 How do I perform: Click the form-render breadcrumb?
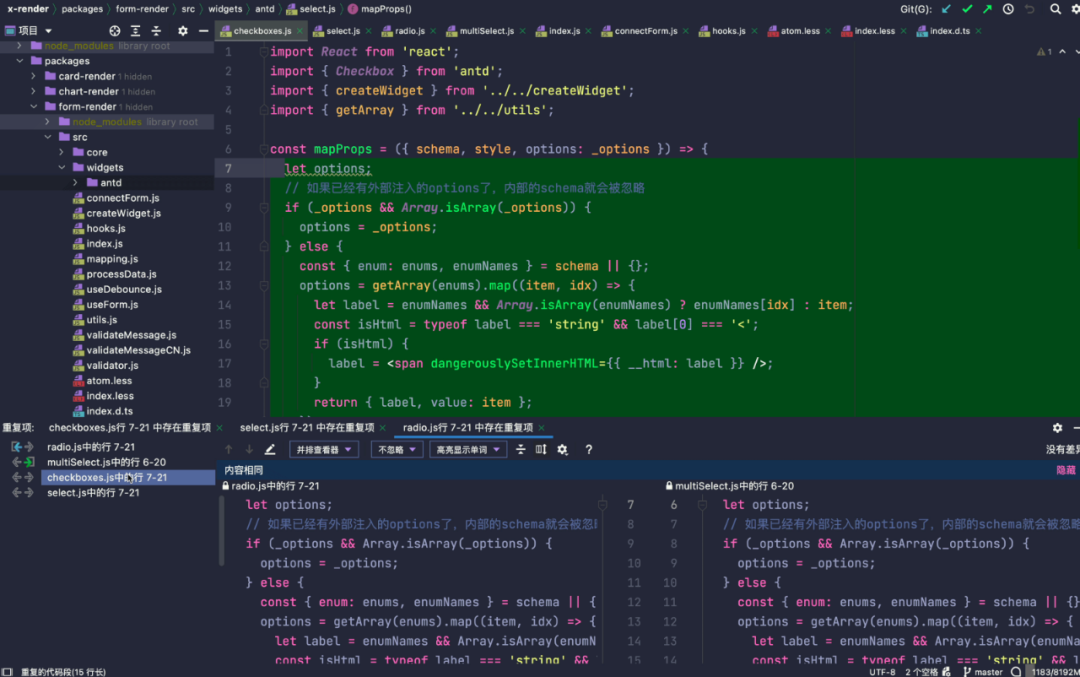click(142, 9)
